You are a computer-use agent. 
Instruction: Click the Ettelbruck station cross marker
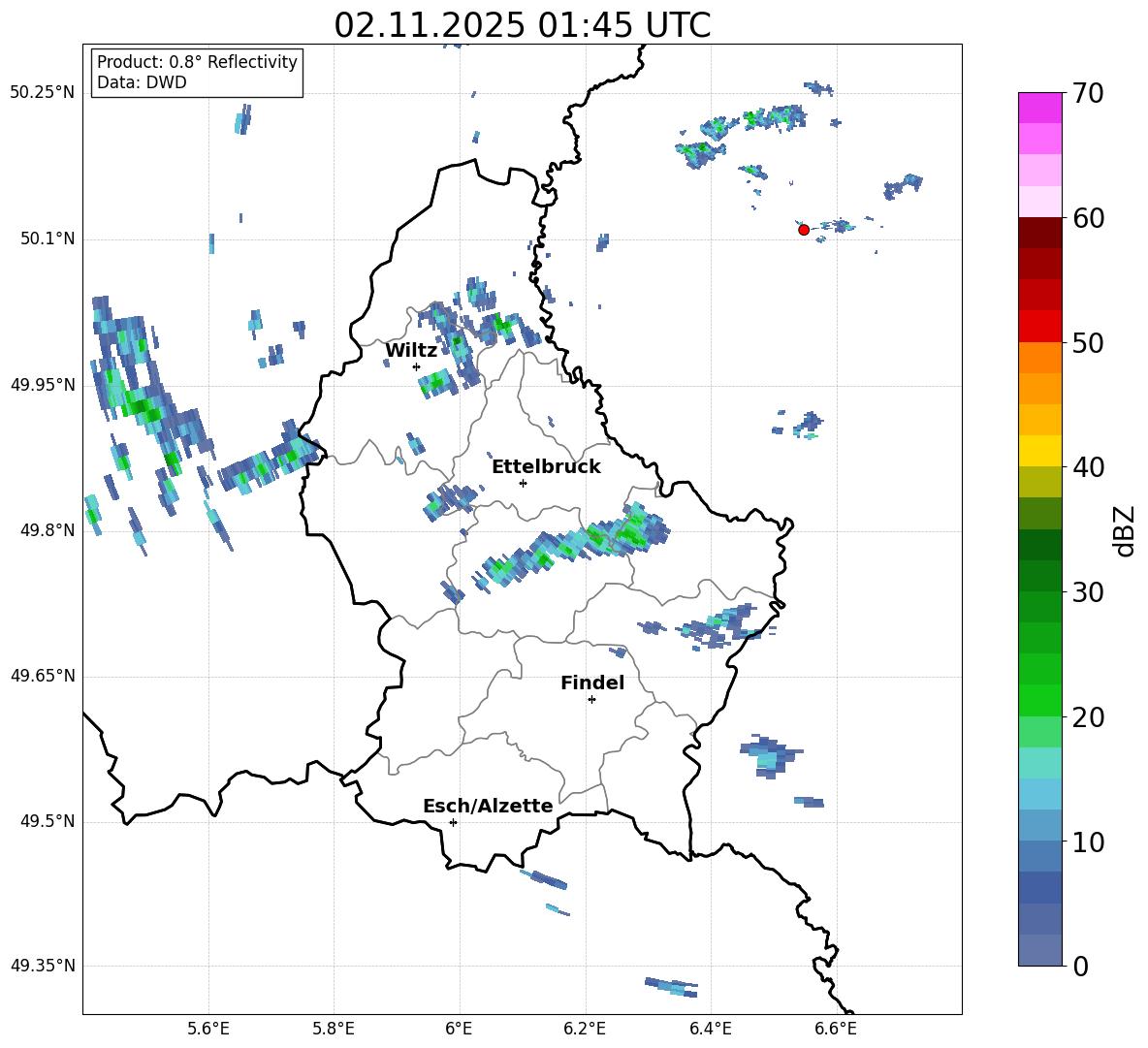[x=523, y=483]
